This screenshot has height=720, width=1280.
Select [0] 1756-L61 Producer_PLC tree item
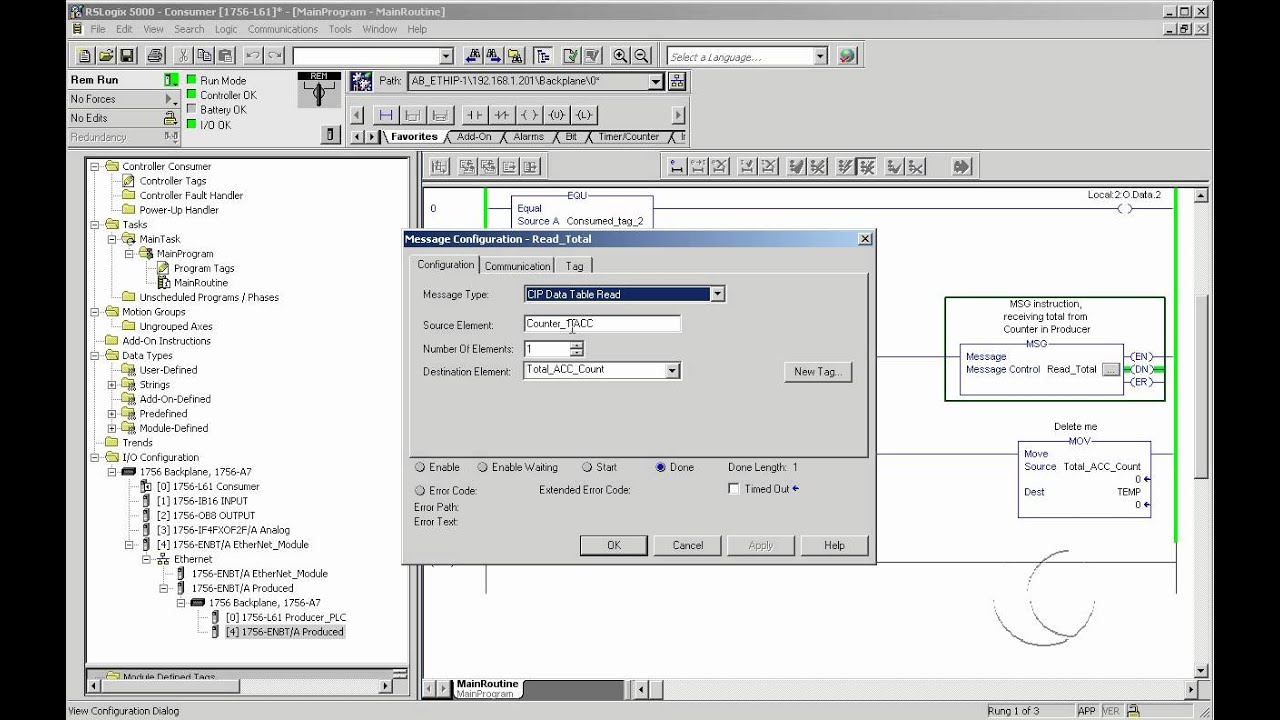(284, 617)
